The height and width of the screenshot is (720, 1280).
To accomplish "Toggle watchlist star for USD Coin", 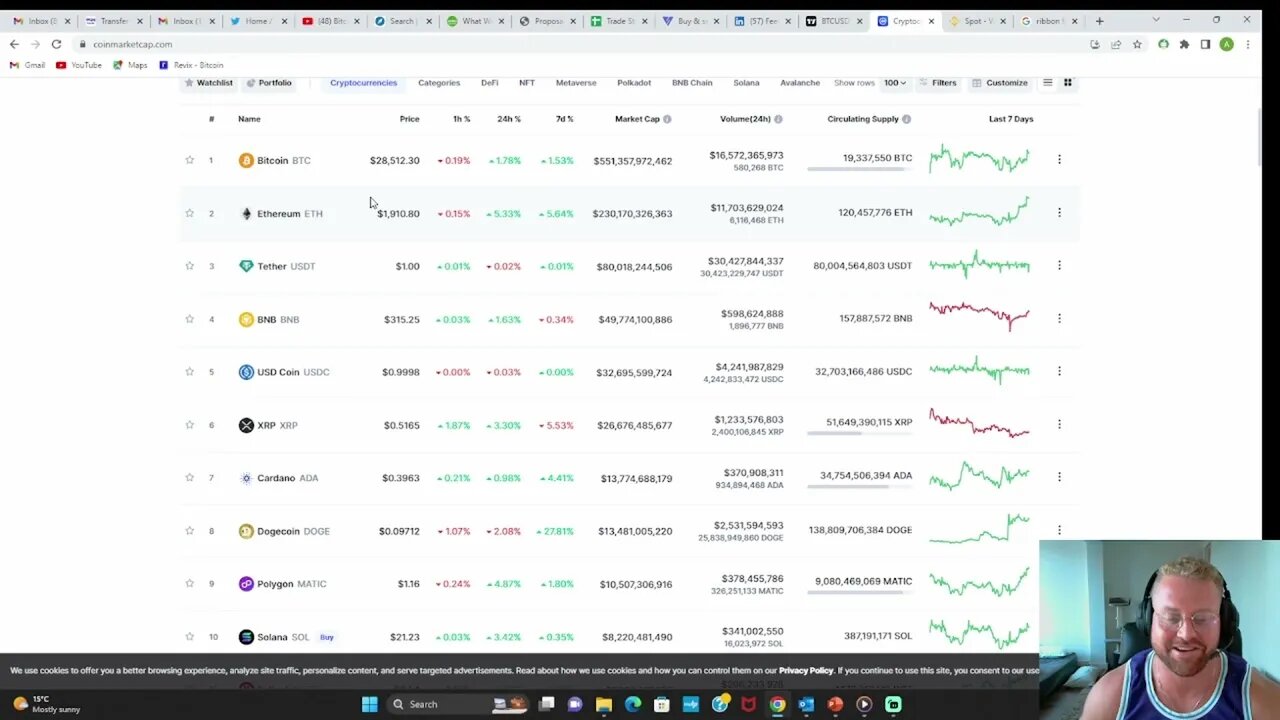I will tap(189, 372).
